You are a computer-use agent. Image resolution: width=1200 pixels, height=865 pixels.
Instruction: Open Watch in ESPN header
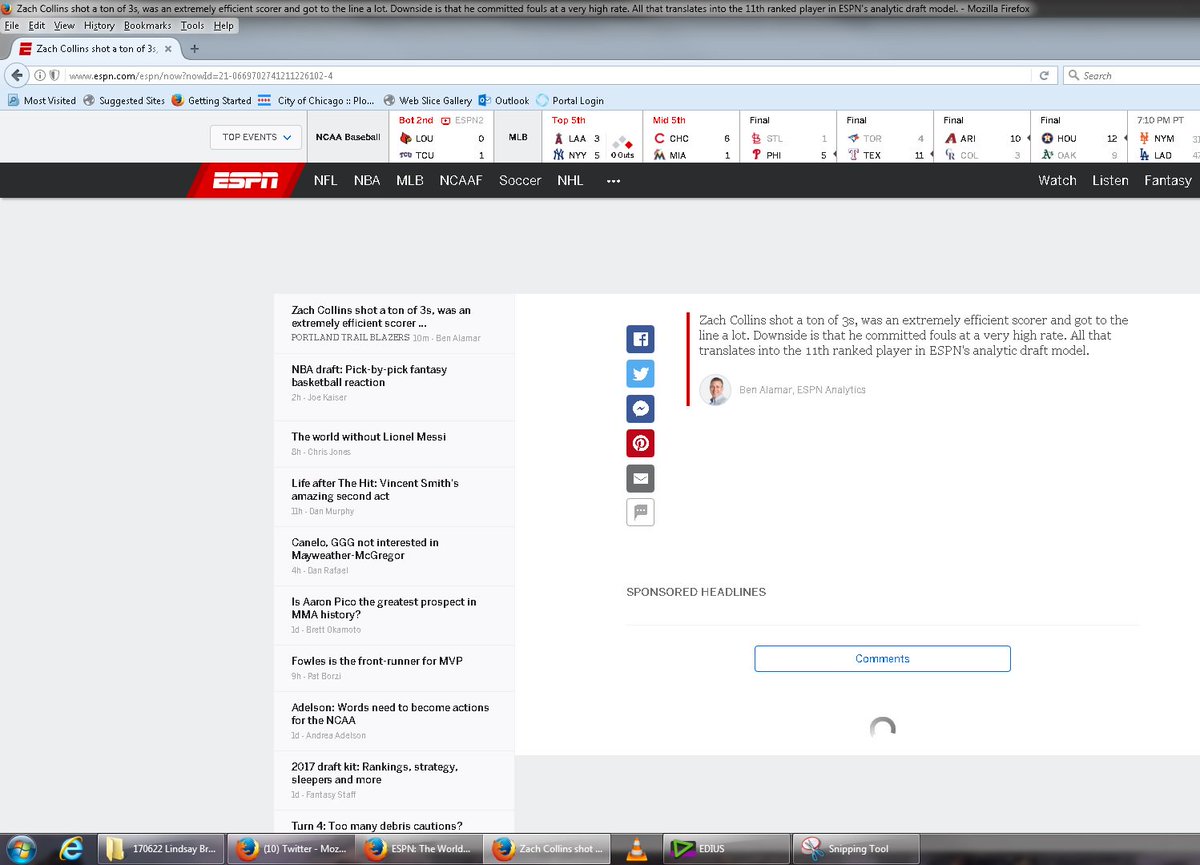pos(1057,181)
